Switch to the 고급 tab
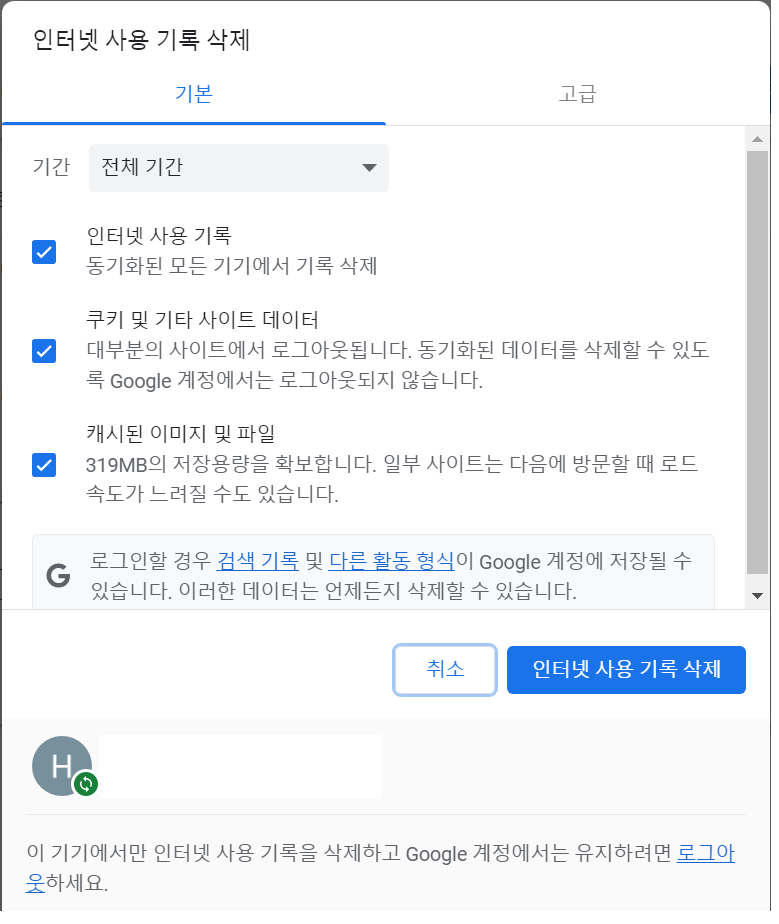Viewport: 779px width, 924px height. [x=577, y=94]
